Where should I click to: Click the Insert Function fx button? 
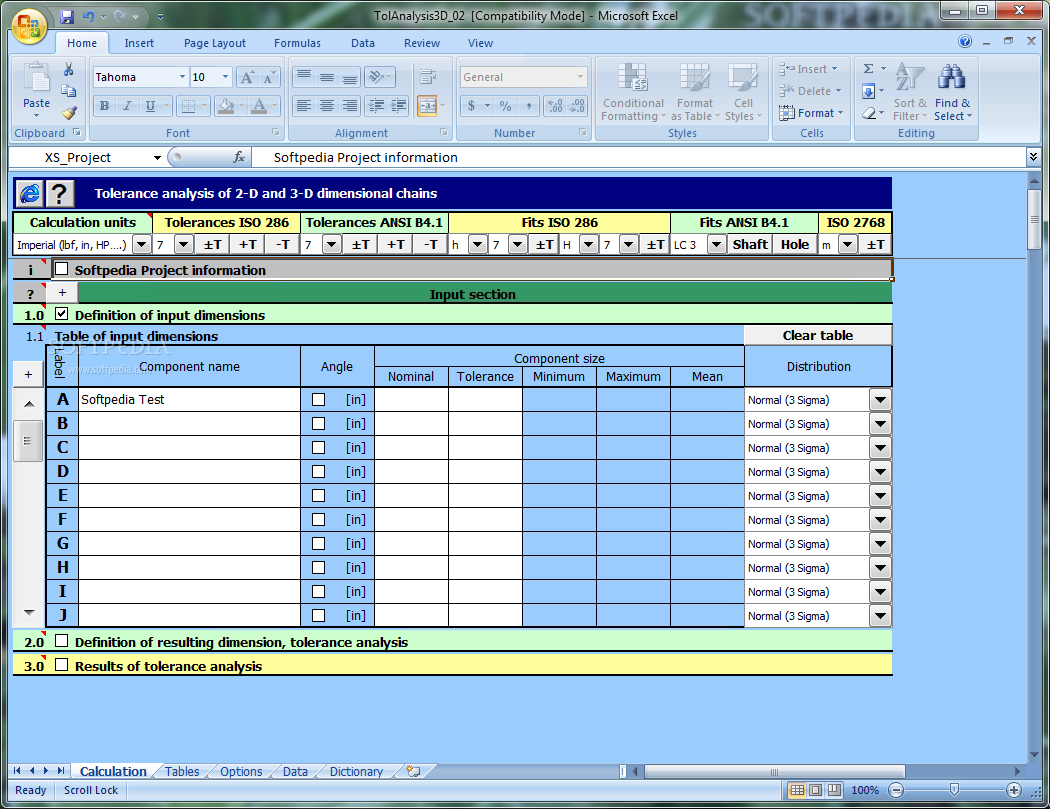tap(238, 157)
